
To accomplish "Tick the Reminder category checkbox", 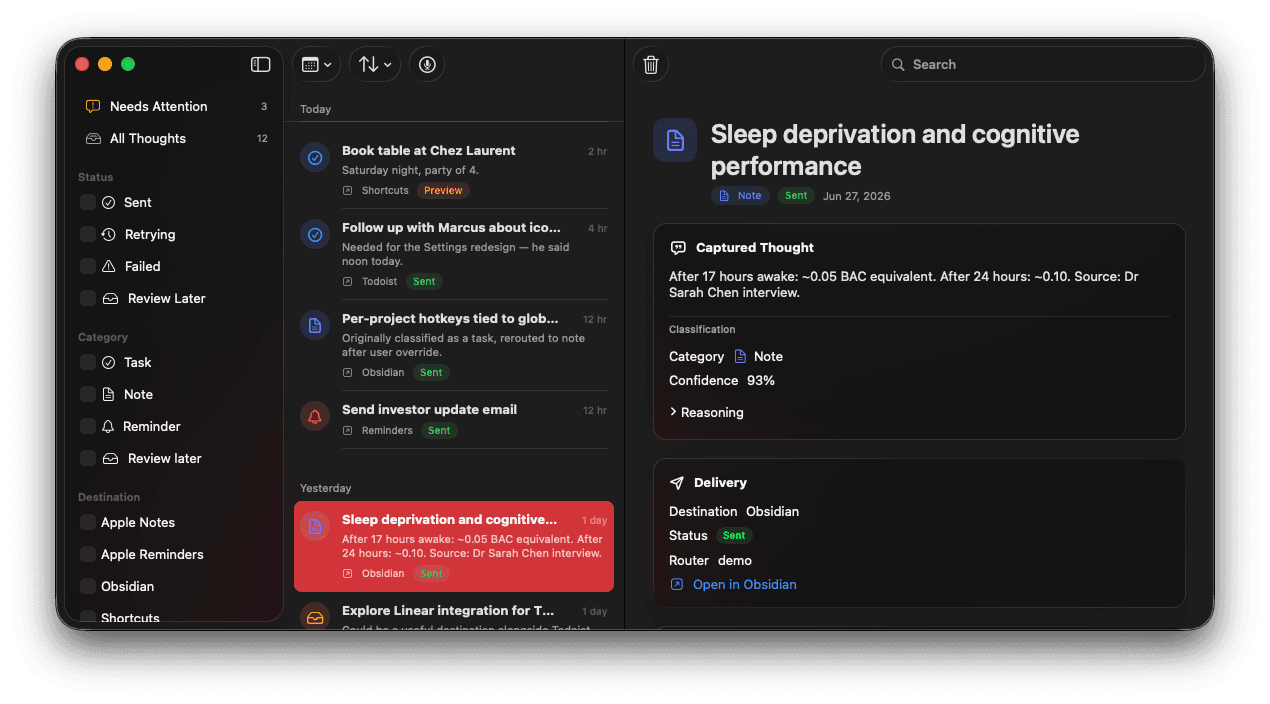I will pyautogui.click(x=88, y=426).
